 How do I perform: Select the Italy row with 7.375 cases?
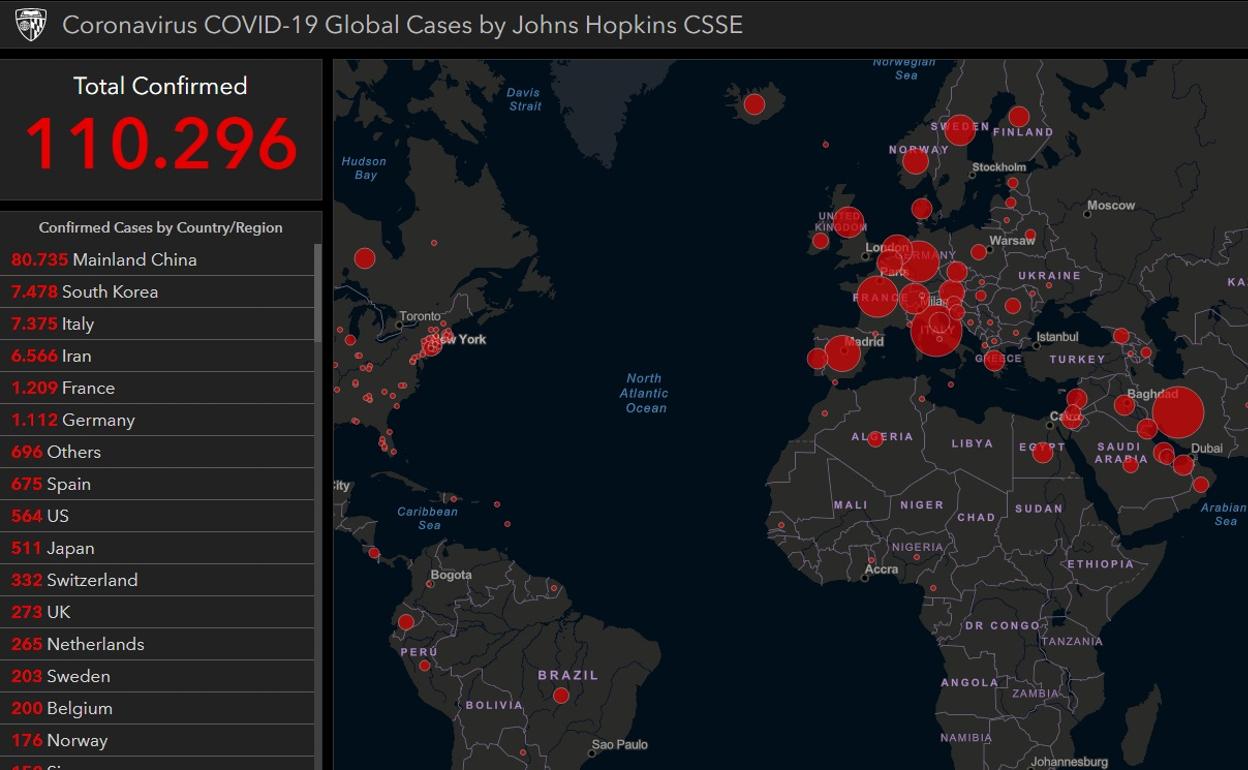(157, 324)
